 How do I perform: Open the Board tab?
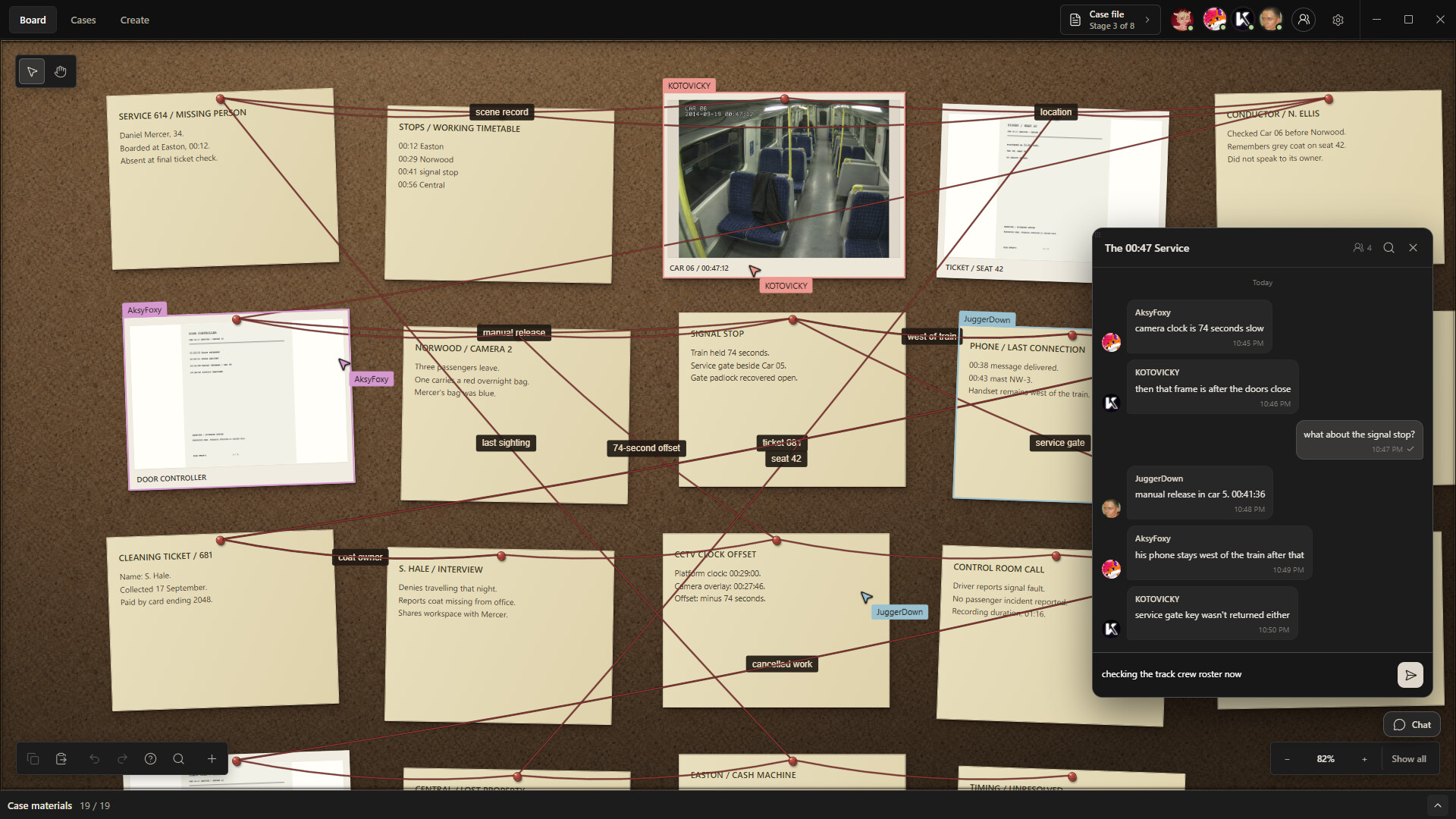(33, 20)
